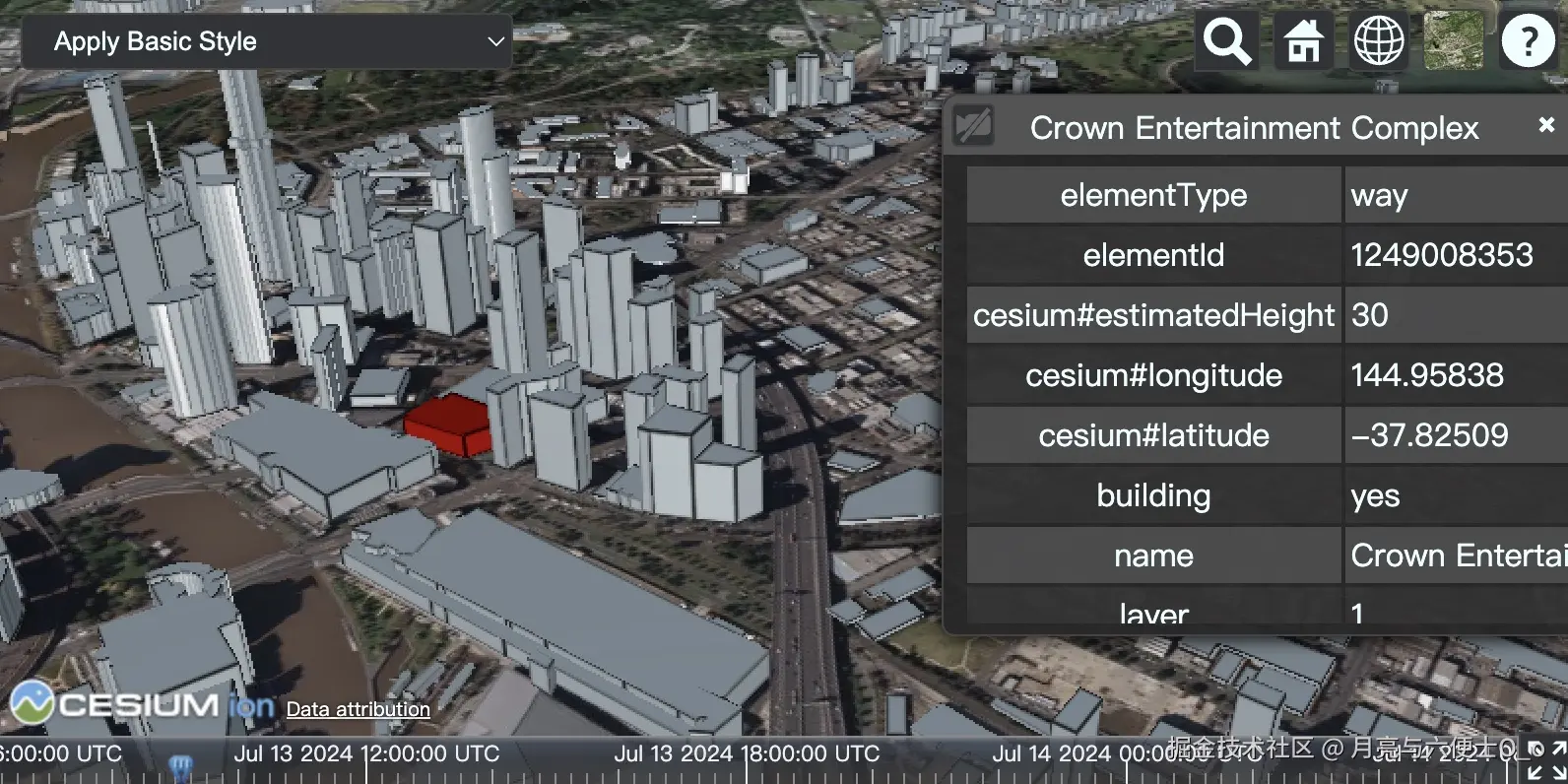Click the cesium#longitude label
The width and height of the screenshot is (1568, 784).
point(1153,375)
